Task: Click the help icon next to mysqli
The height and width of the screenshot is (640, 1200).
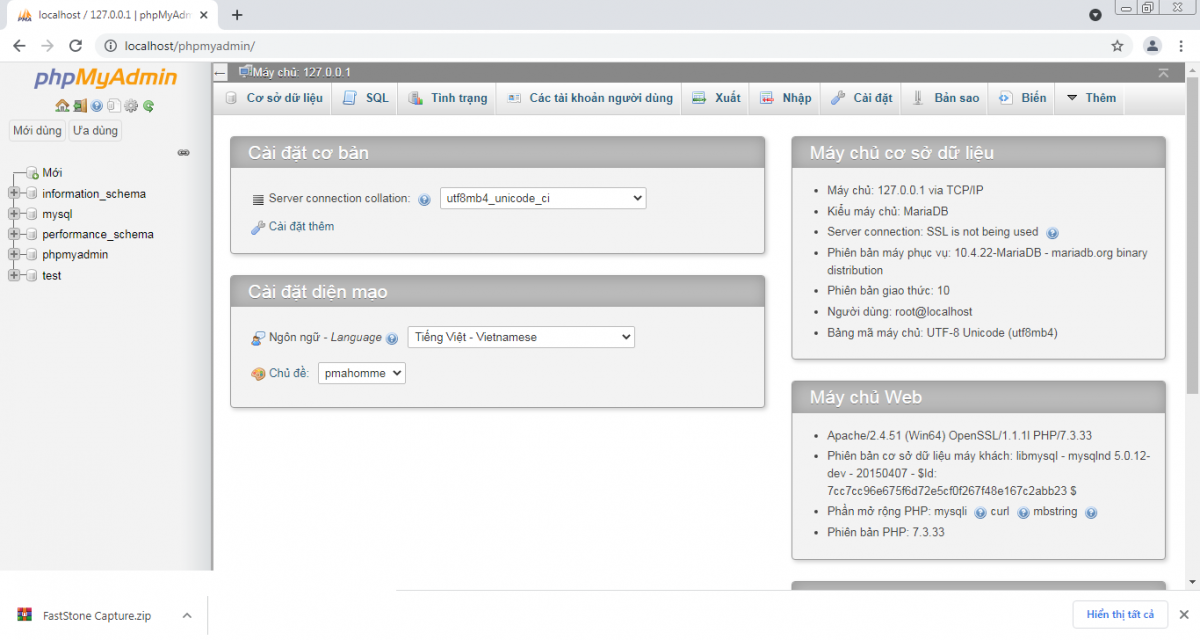Action: [980, 513]
